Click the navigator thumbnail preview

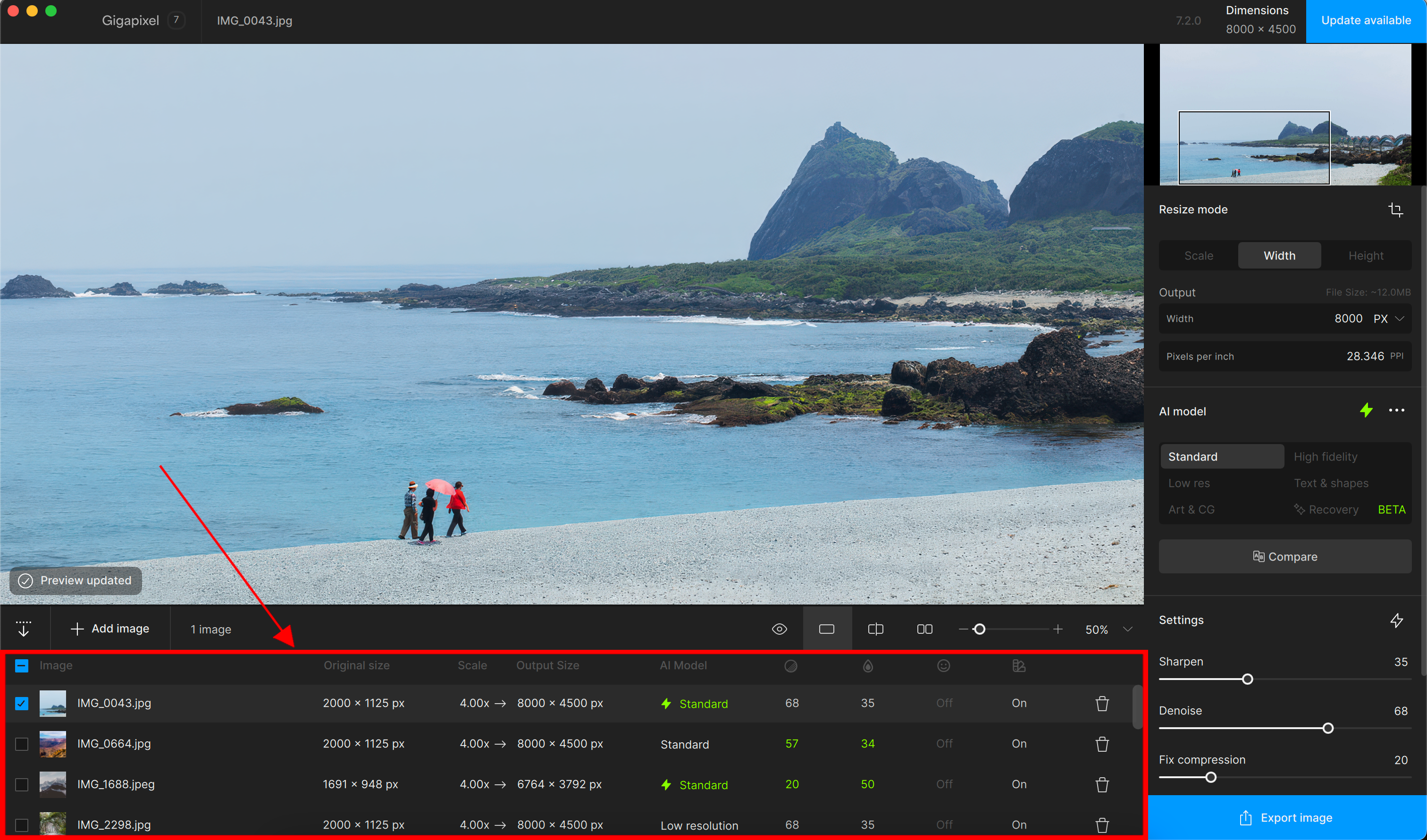point(1284,114)
